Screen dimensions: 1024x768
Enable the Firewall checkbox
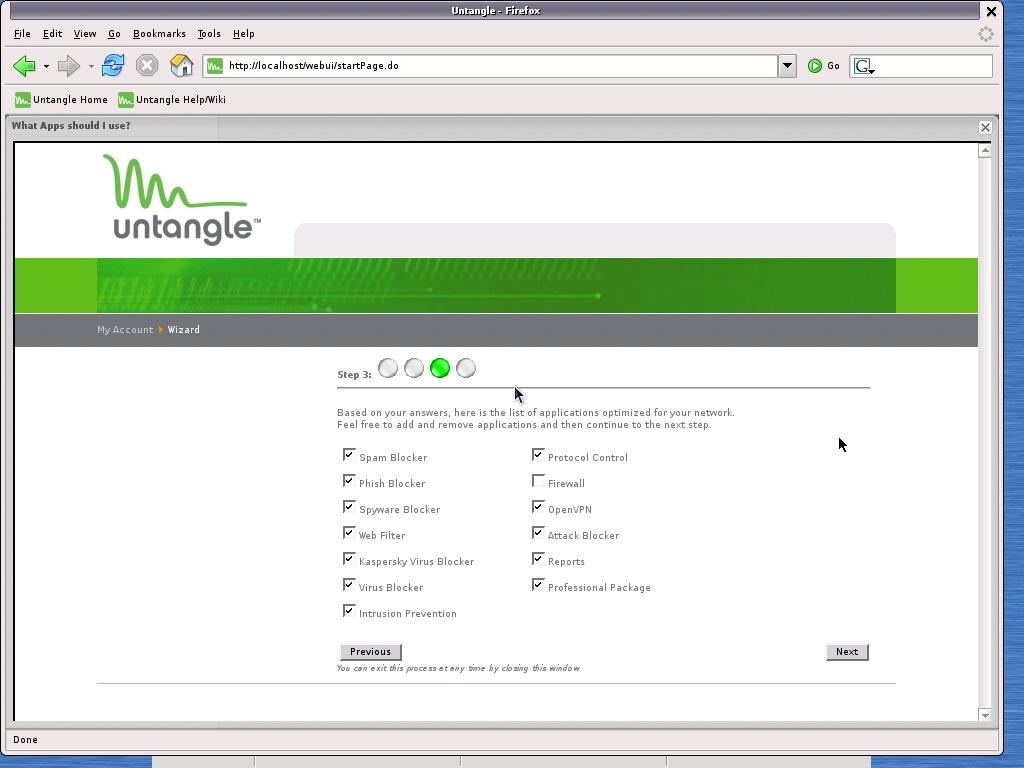538,481
